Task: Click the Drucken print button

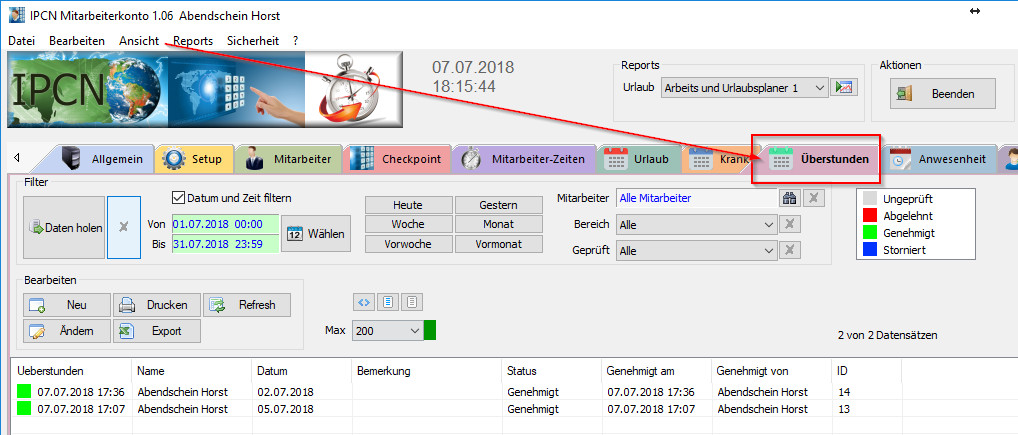Action: pyautogui.click(x=156, y=304)
